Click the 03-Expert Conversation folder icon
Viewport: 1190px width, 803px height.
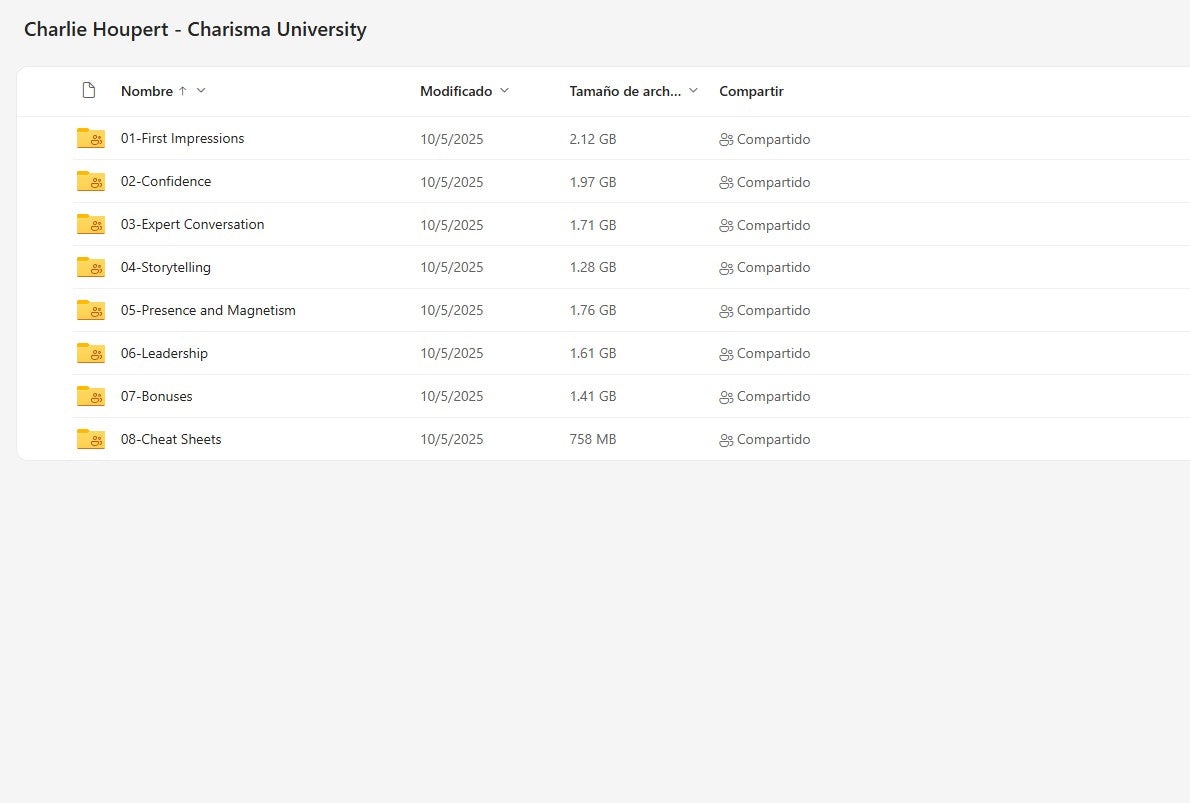[x=90, y=225]
